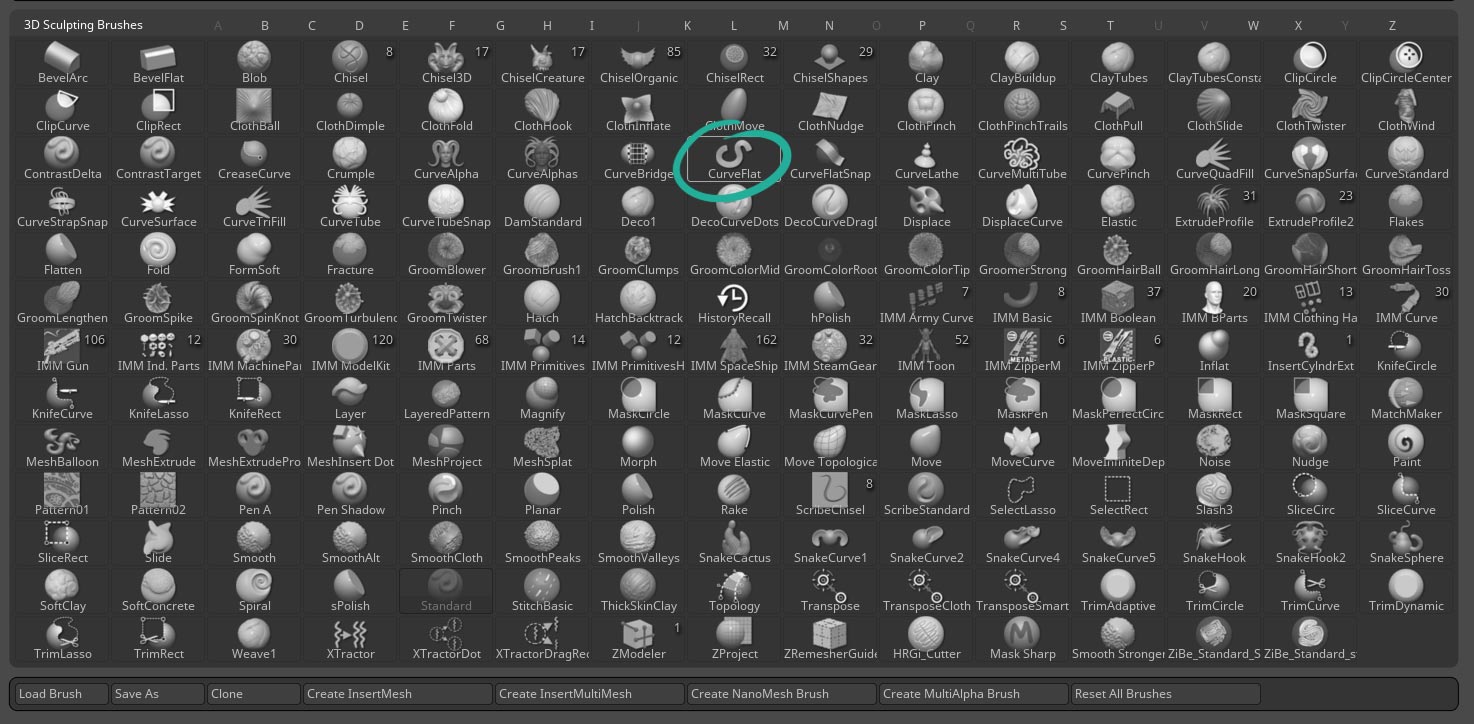Select the IMM SpaceShip brush

[734, 351]
